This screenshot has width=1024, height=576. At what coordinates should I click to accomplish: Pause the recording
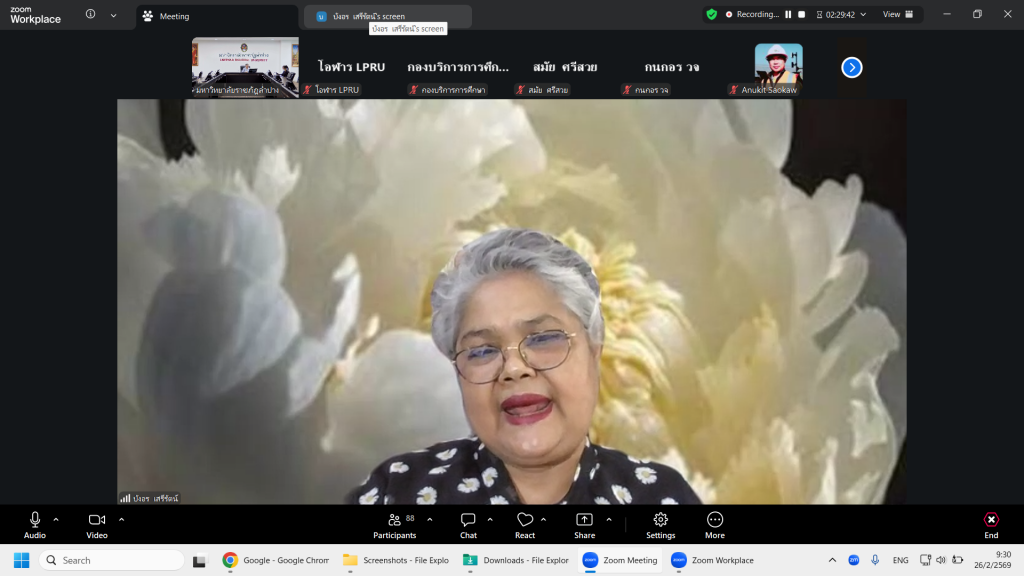tap(788, 15)
